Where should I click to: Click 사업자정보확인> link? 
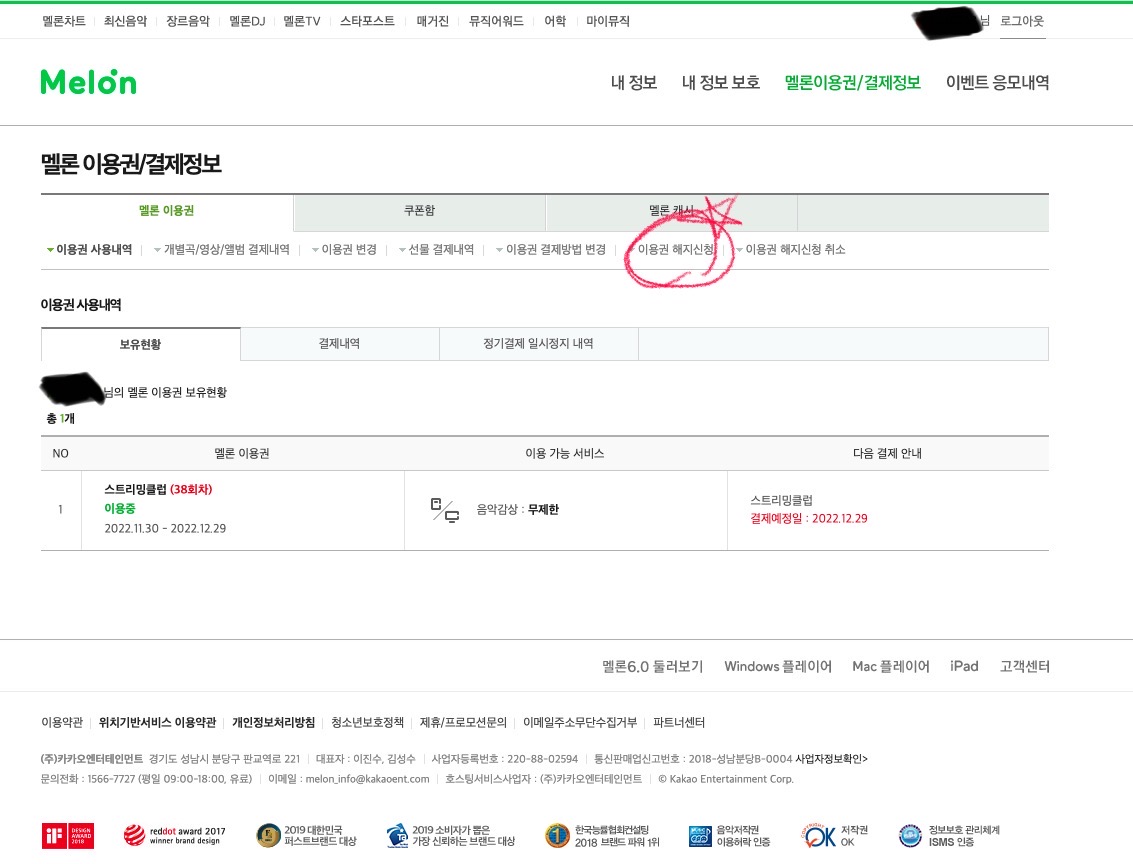point(832,759)
